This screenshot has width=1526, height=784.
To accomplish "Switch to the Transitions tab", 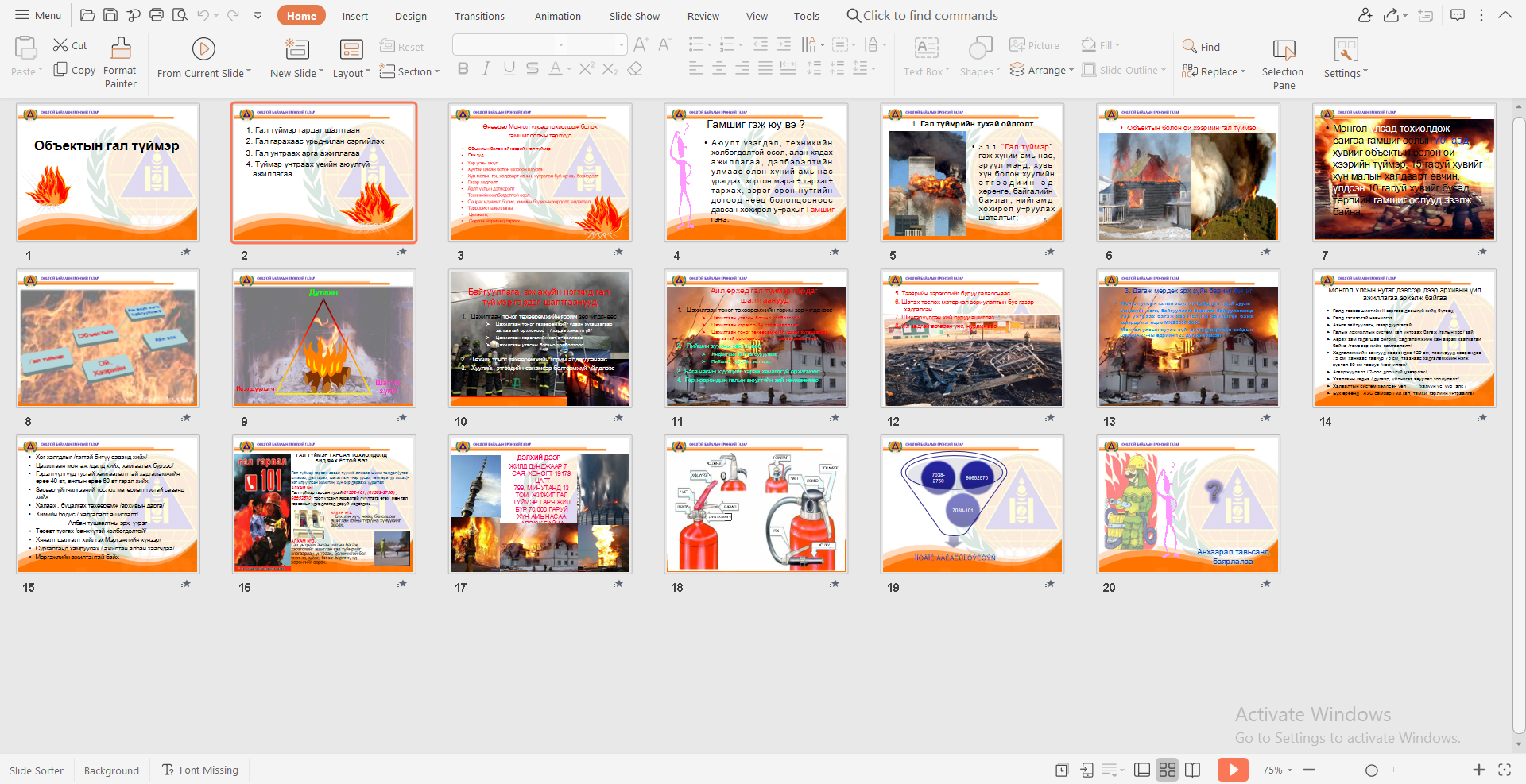I will click(x=478, y=16).
